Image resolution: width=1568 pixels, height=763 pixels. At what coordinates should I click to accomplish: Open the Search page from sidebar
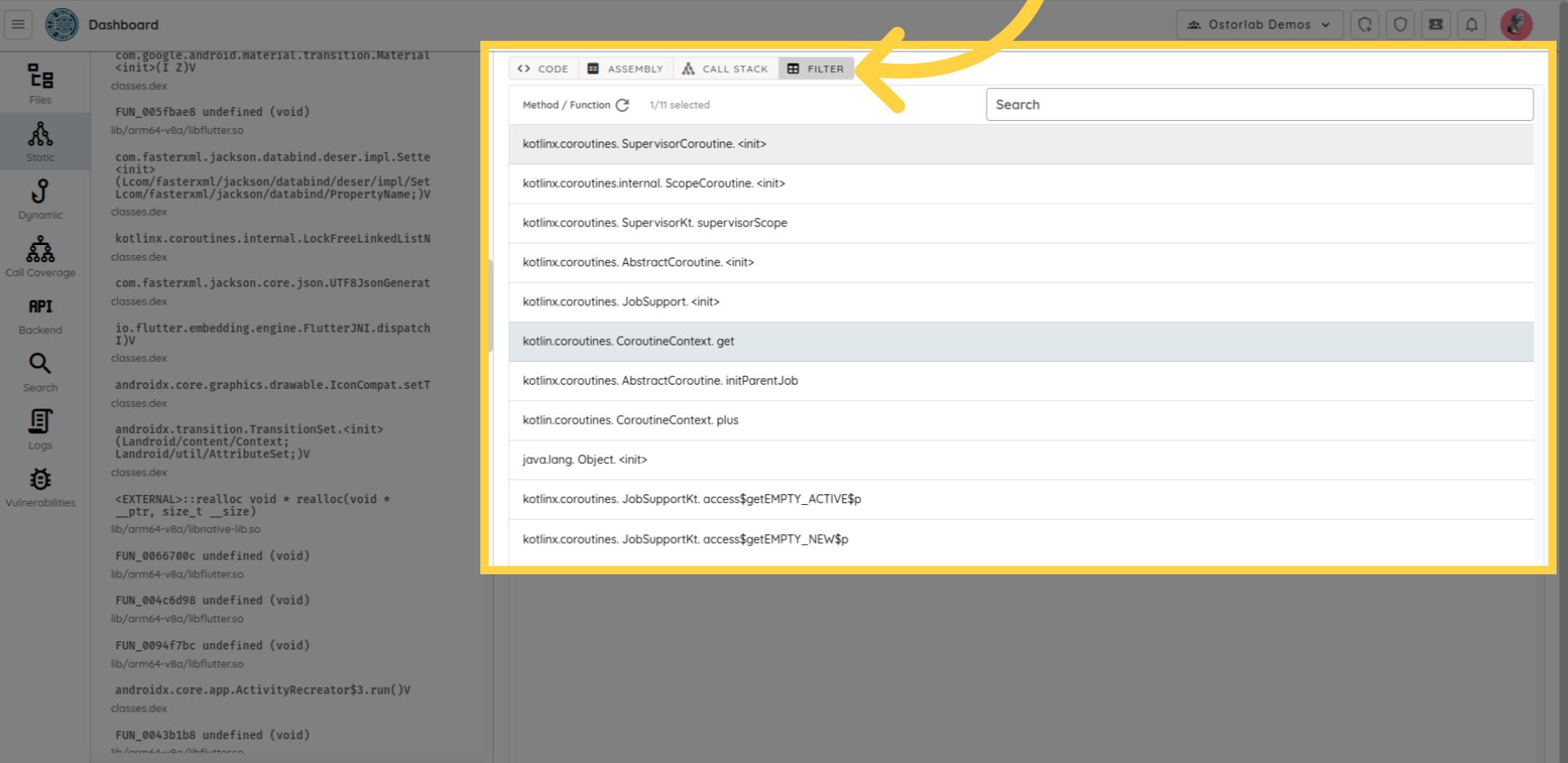point(40,372)
